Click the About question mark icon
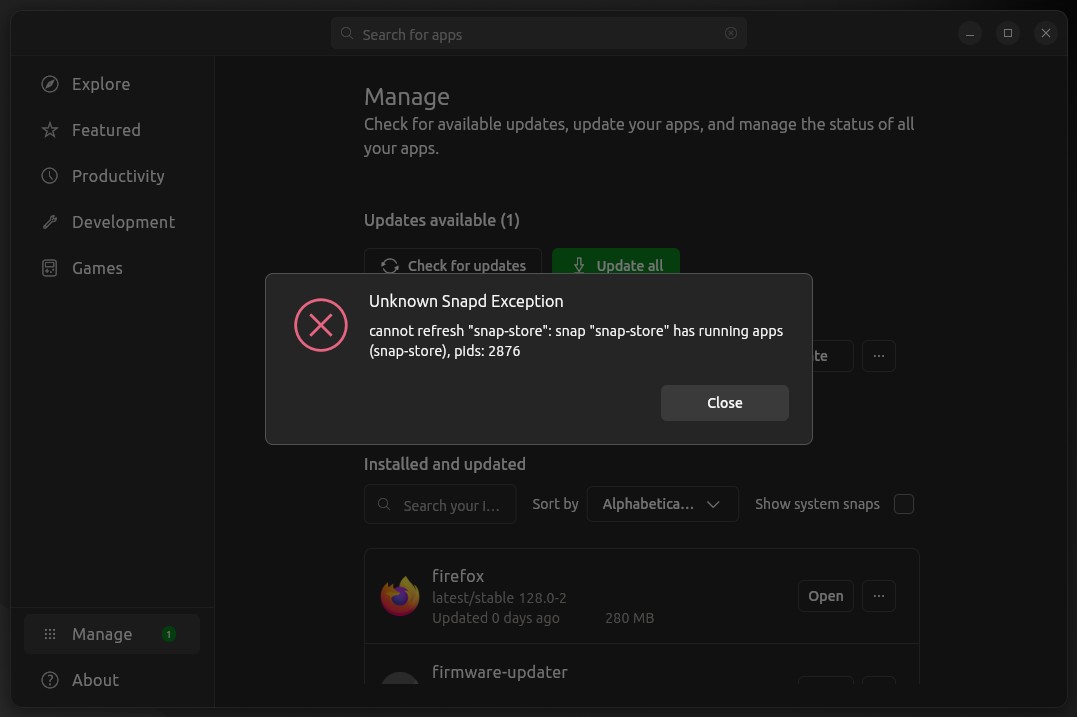The width and height of the screenshot is (1077, 717). 49,680
